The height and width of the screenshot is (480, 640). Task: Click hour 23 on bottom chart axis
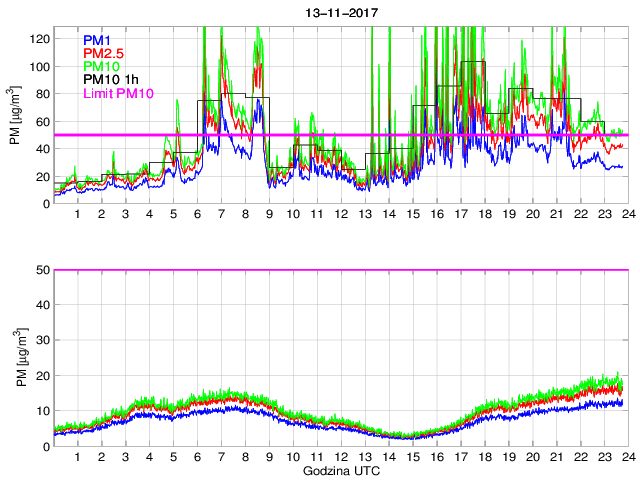[x=605, y=456]
